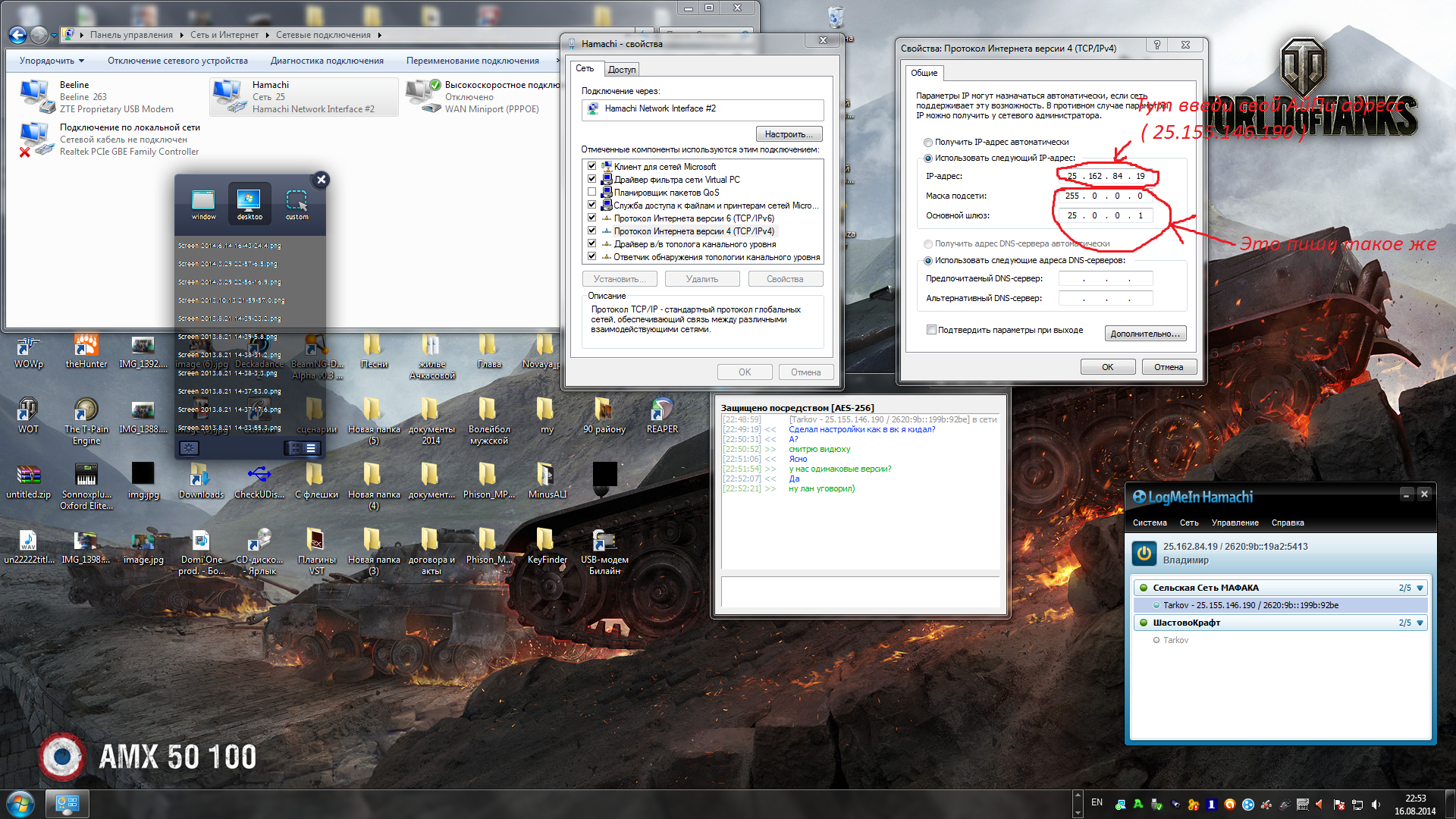Viewport: 1456px width, 819px height.
Task: Switch the EN language indicator
Action: pos(1097,802)
